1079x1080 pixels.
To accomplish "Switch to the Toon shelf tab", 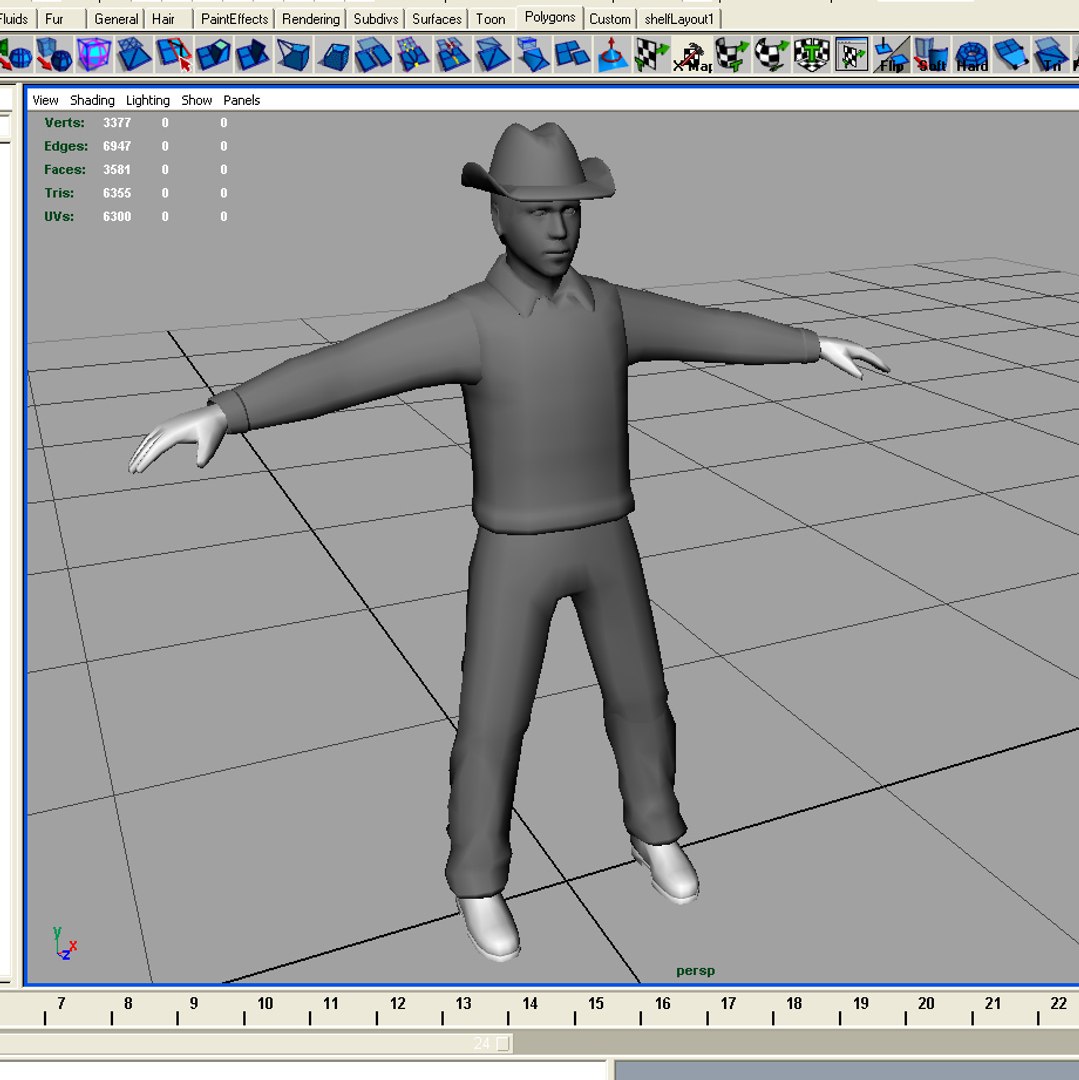I will click(490, 19).
